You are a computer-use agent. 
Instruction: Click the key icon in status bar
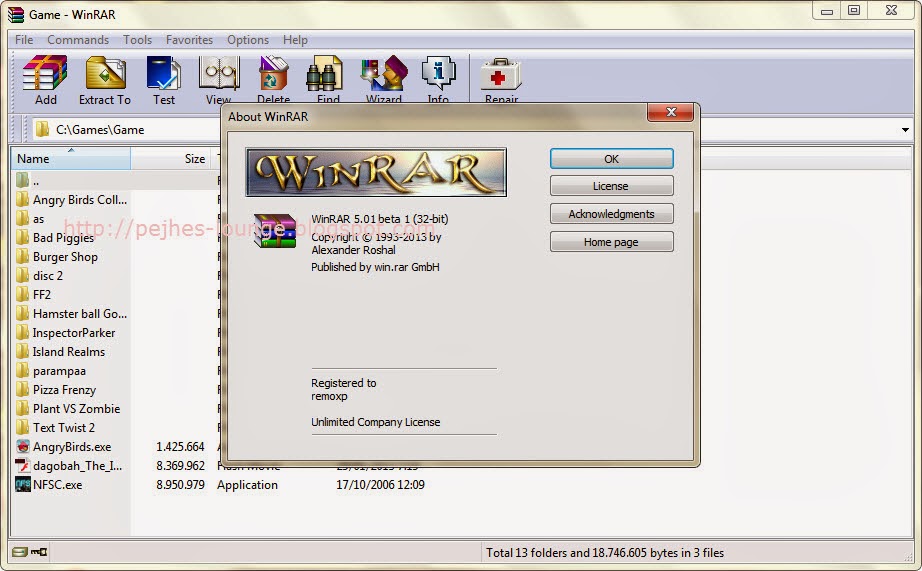coord(39,552)
